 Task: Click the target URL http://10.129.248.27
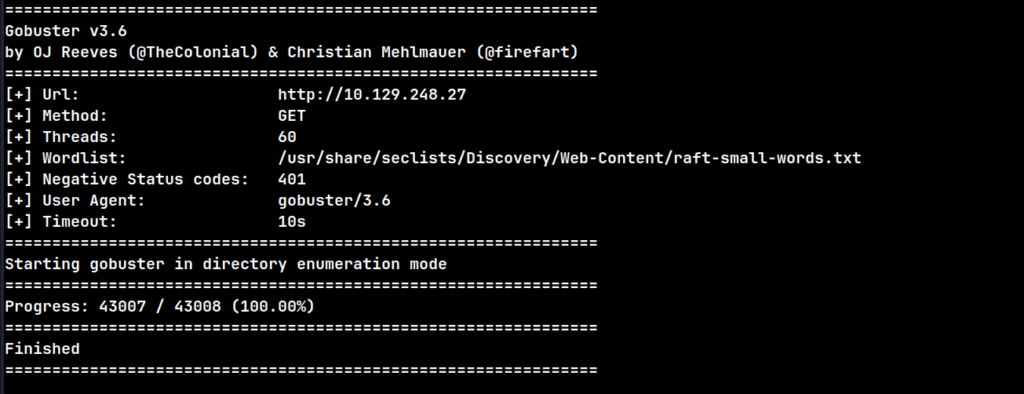(372, 95)
